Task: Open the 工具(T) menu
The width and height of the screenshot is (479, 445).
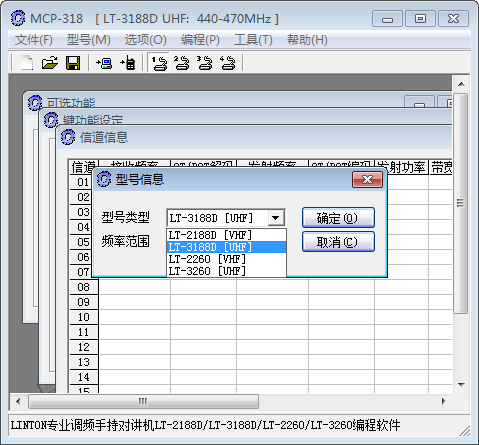Action: (253, 40)
